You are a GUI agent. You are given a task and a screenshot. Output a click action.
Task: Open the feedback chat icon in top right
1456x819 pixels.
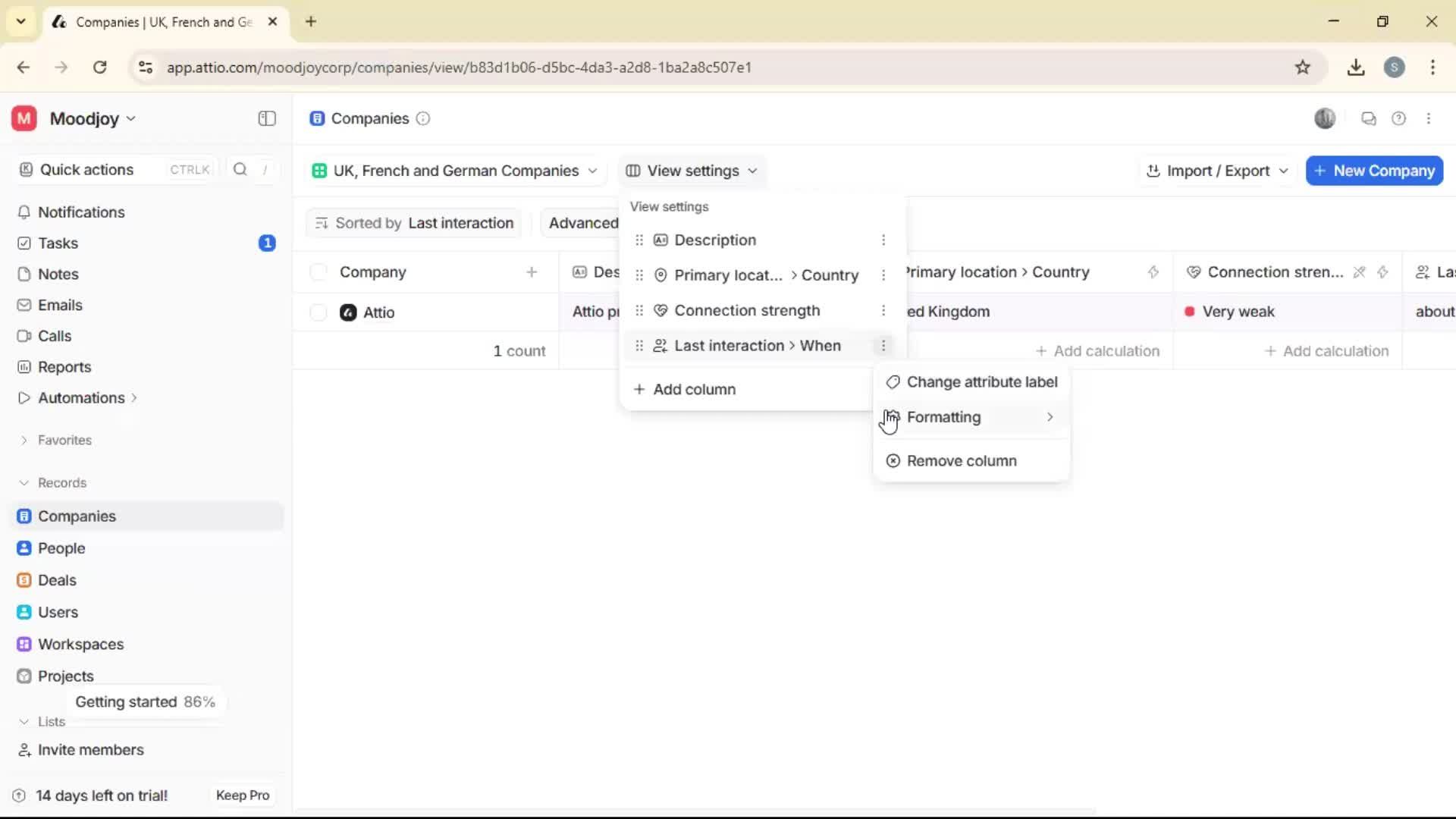point(1368,118)
